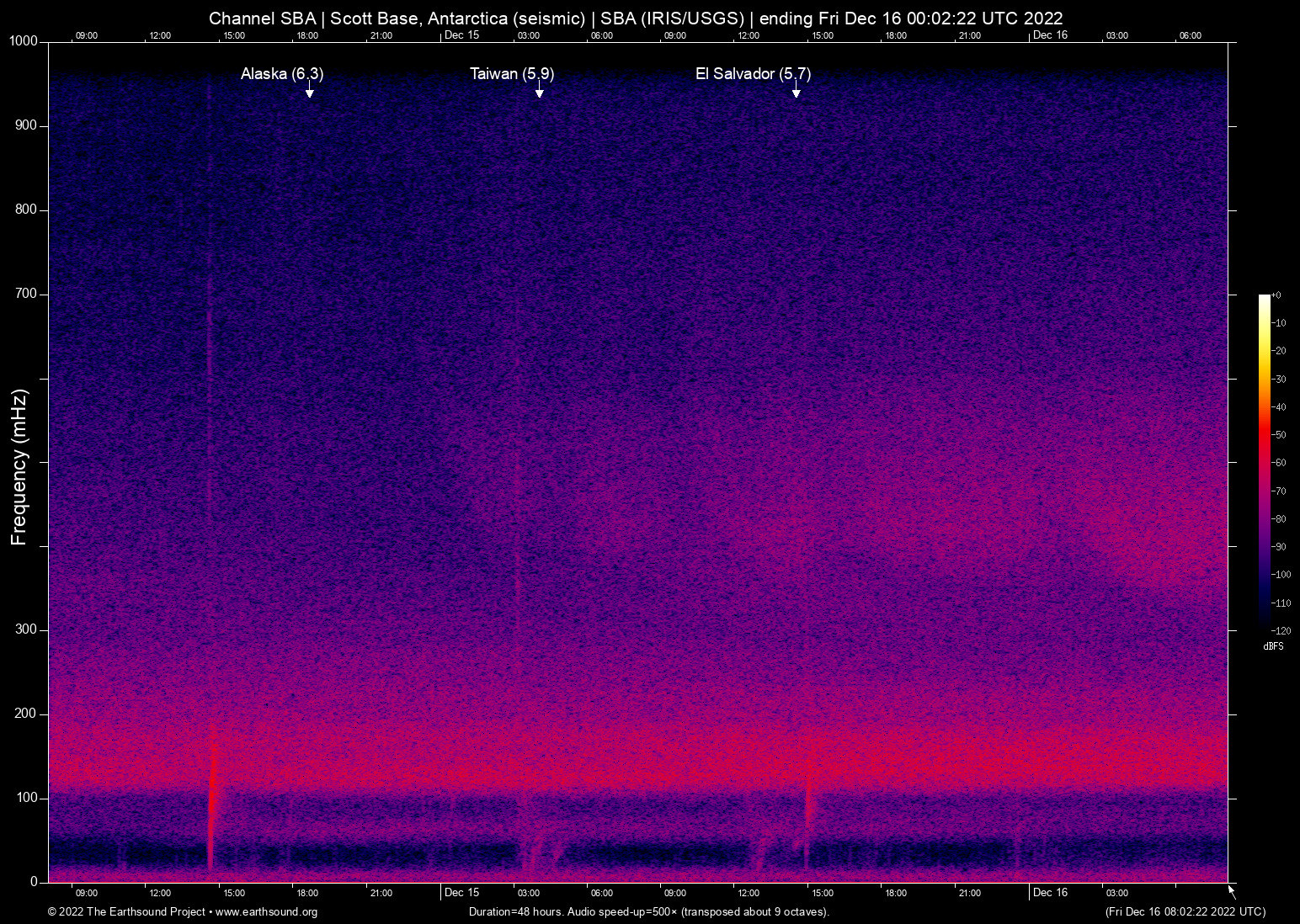1300x924 pixels.
Task: Click the arrow marker below the Alaska label
Action: click(x=309, y=91)
